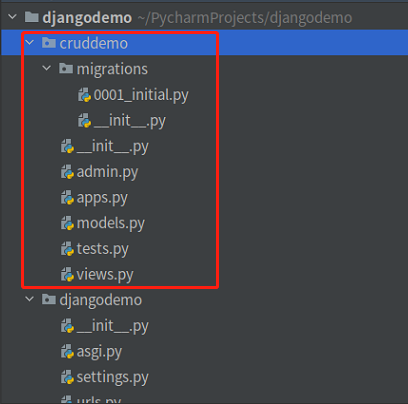408x404 pixels.
Task: Select __init__.py inside migrations folder
Action: coord(130,121)
